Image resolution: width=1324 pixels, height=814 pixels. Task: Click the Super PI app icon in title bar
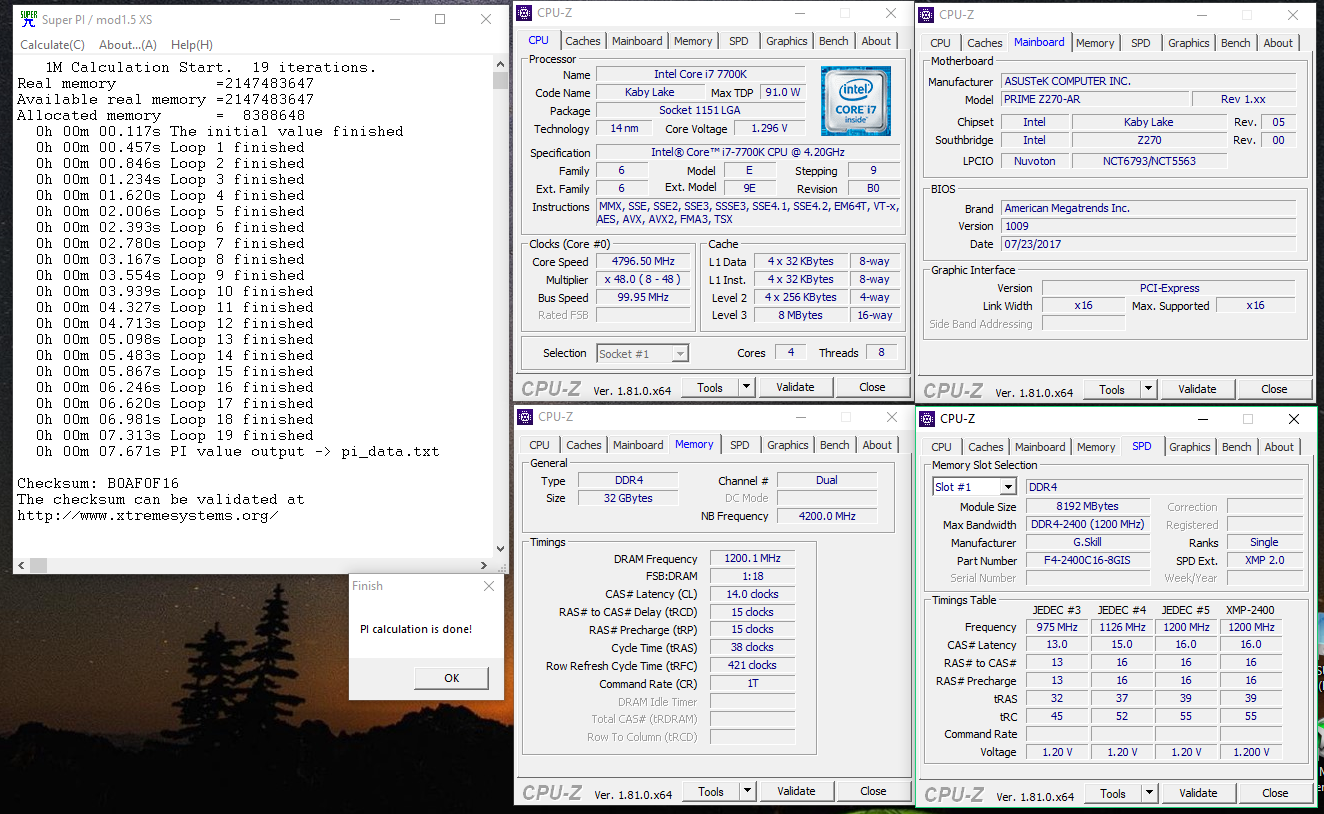click(x=29, y=19)
